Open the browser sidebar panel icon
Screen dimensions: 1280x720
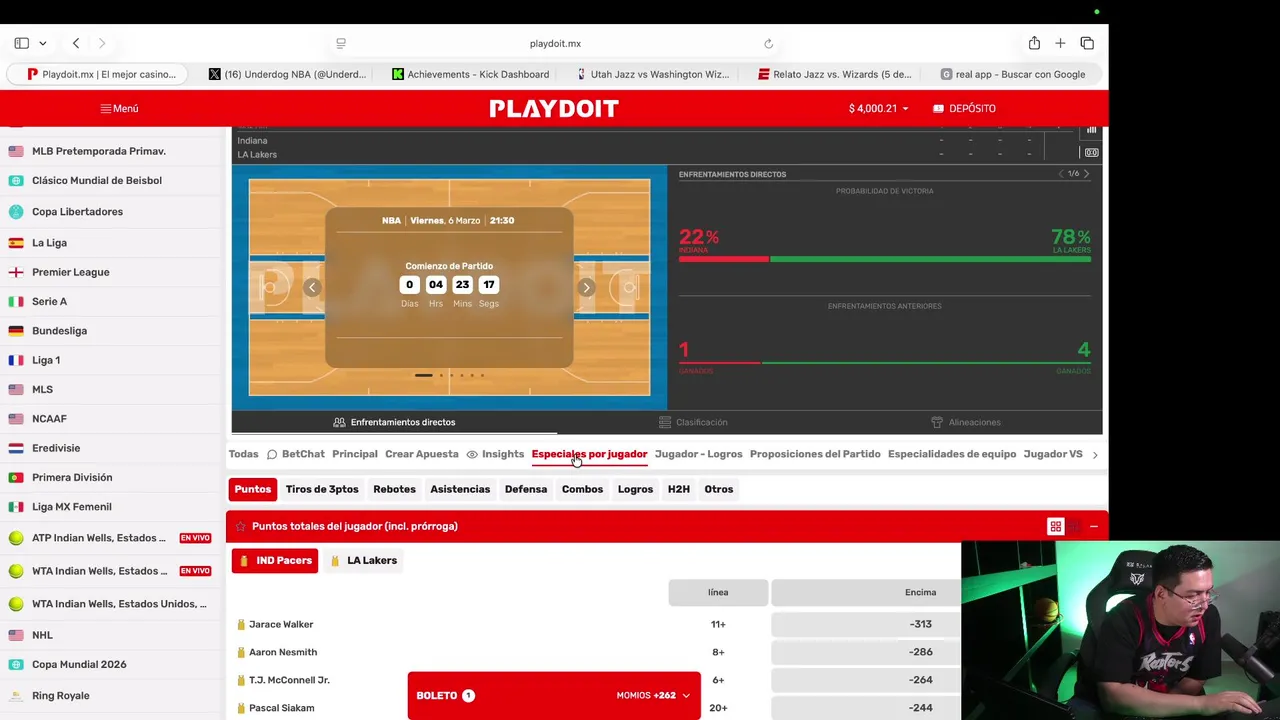pyautogui.click(x=21, y=43)
